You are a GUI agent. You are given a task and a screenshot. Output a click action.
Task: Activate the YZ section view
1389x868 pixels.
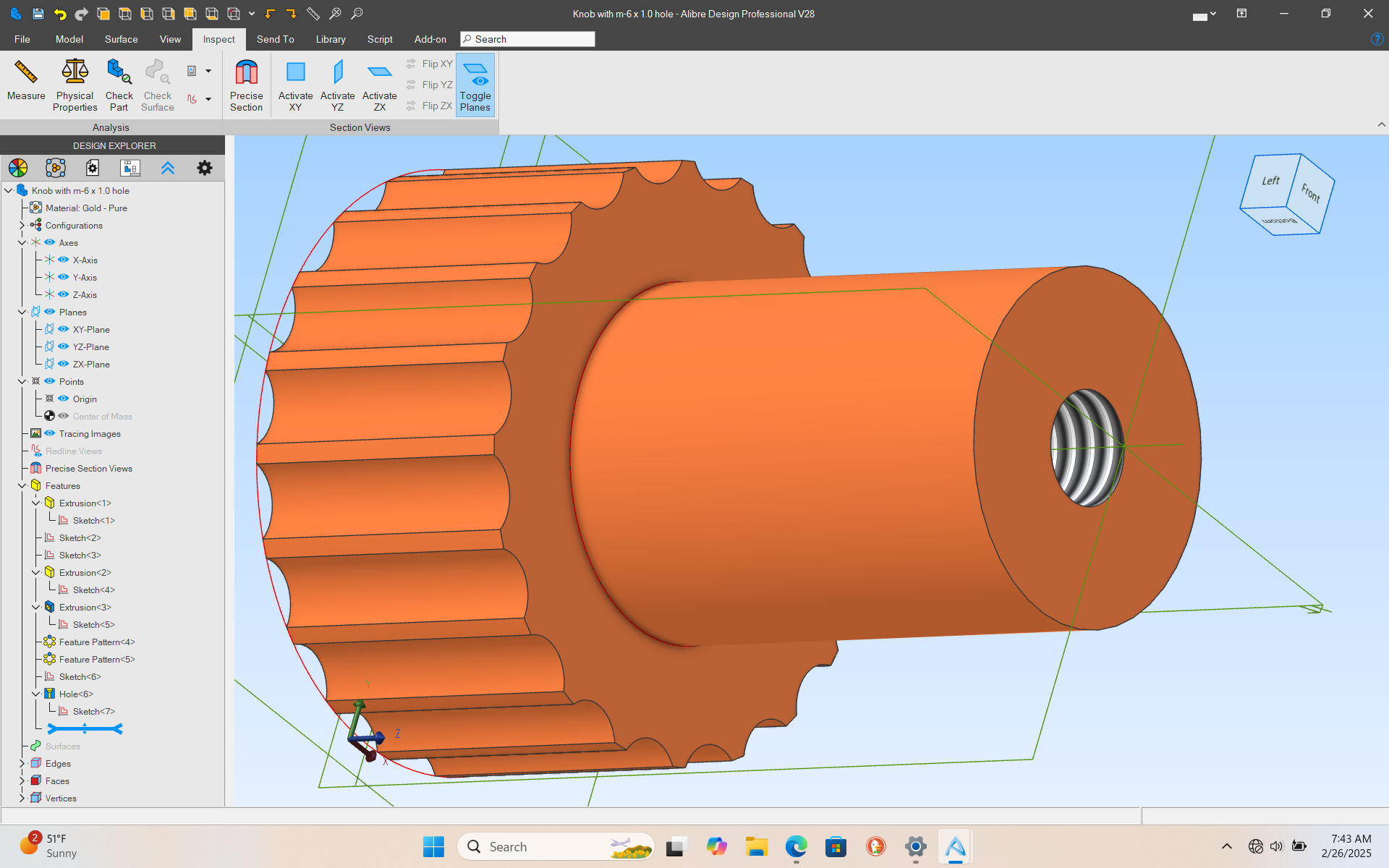click(x=337, y=85)
